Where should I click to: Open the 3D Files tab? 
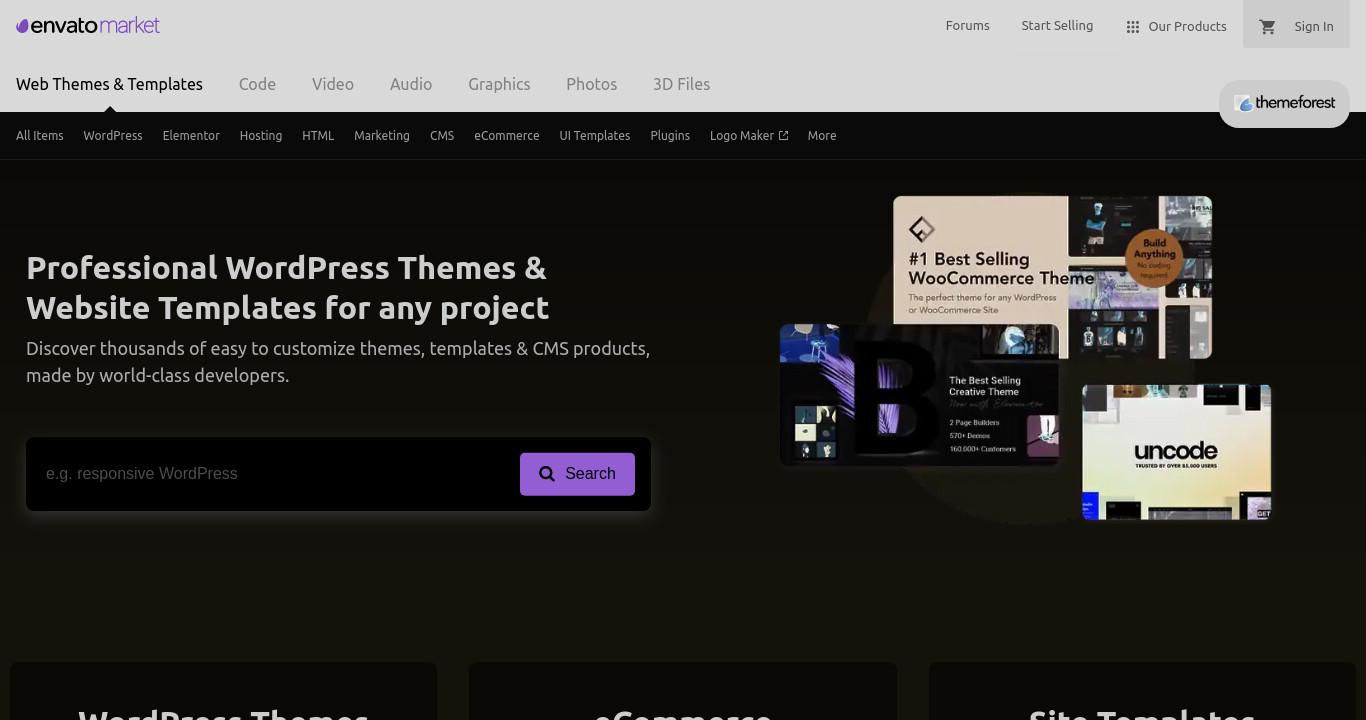coord(681,84)
